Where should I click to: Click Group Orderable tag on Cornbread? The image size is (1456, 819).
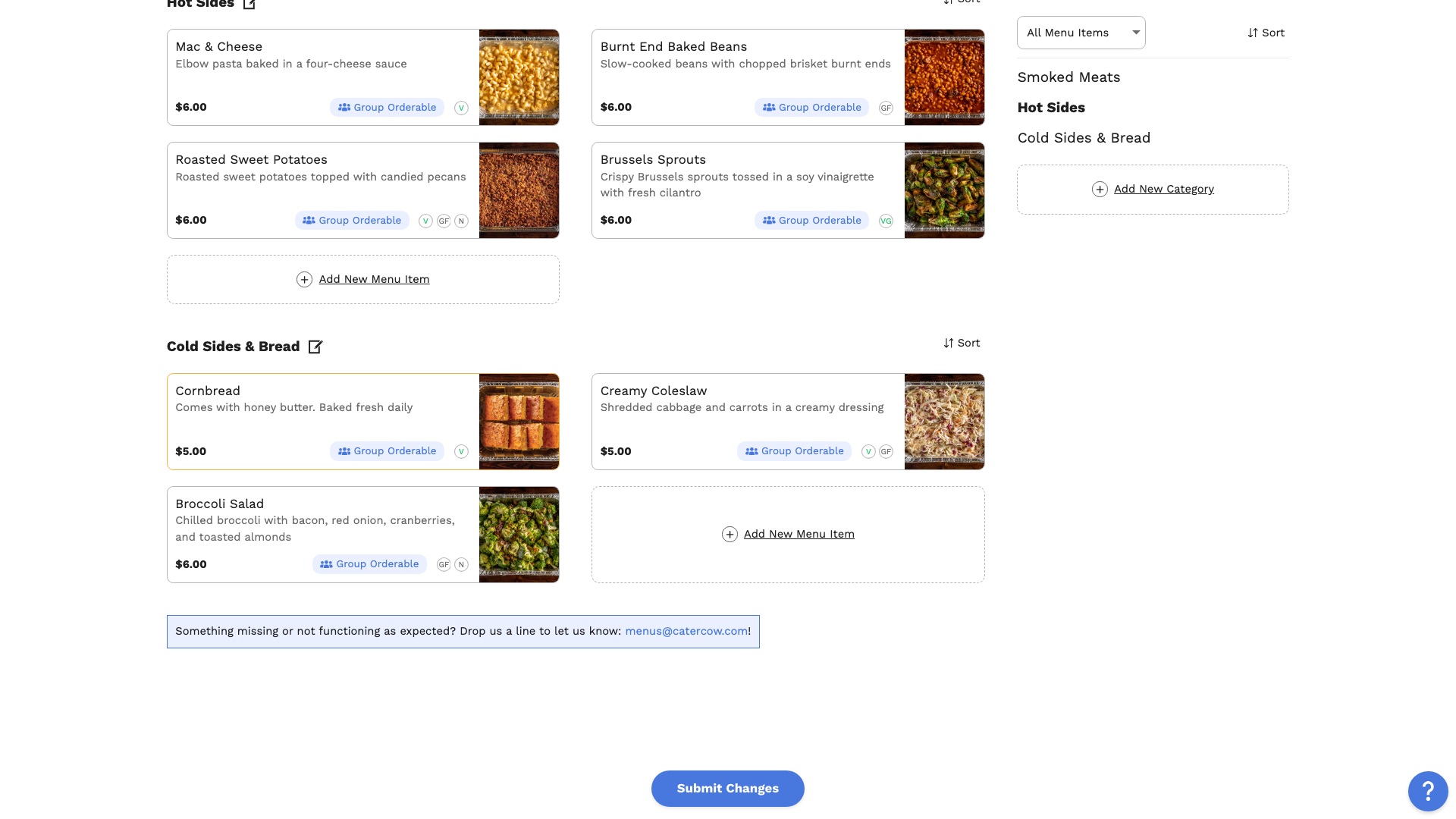tap(387, 451)
